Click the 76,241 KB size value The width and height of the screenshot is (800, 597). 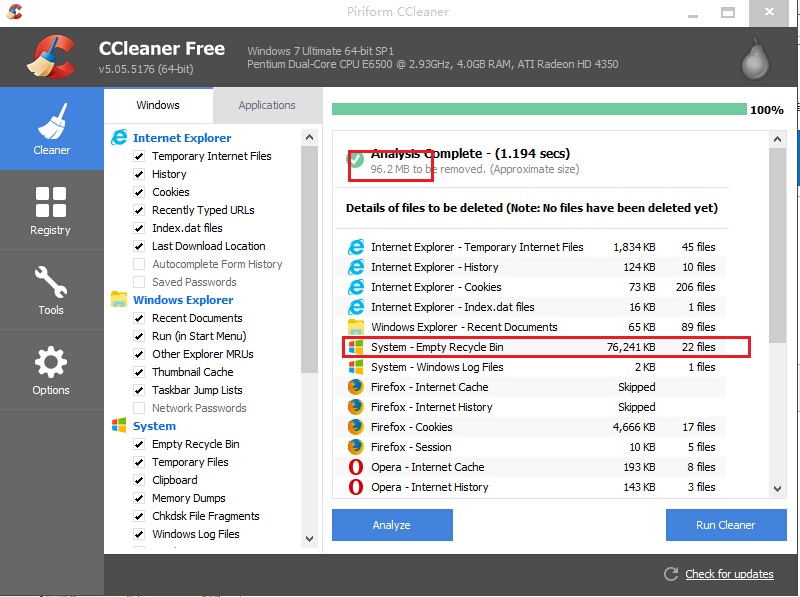point(631,347)
